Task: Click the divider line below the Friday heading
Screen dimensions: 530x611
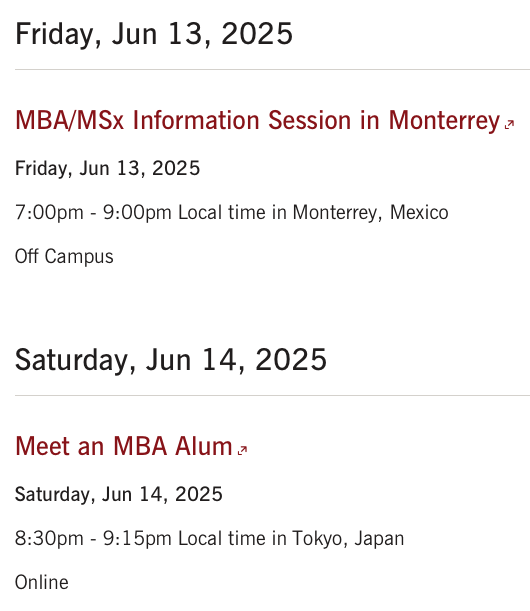Action: click(x=272, y=69)
